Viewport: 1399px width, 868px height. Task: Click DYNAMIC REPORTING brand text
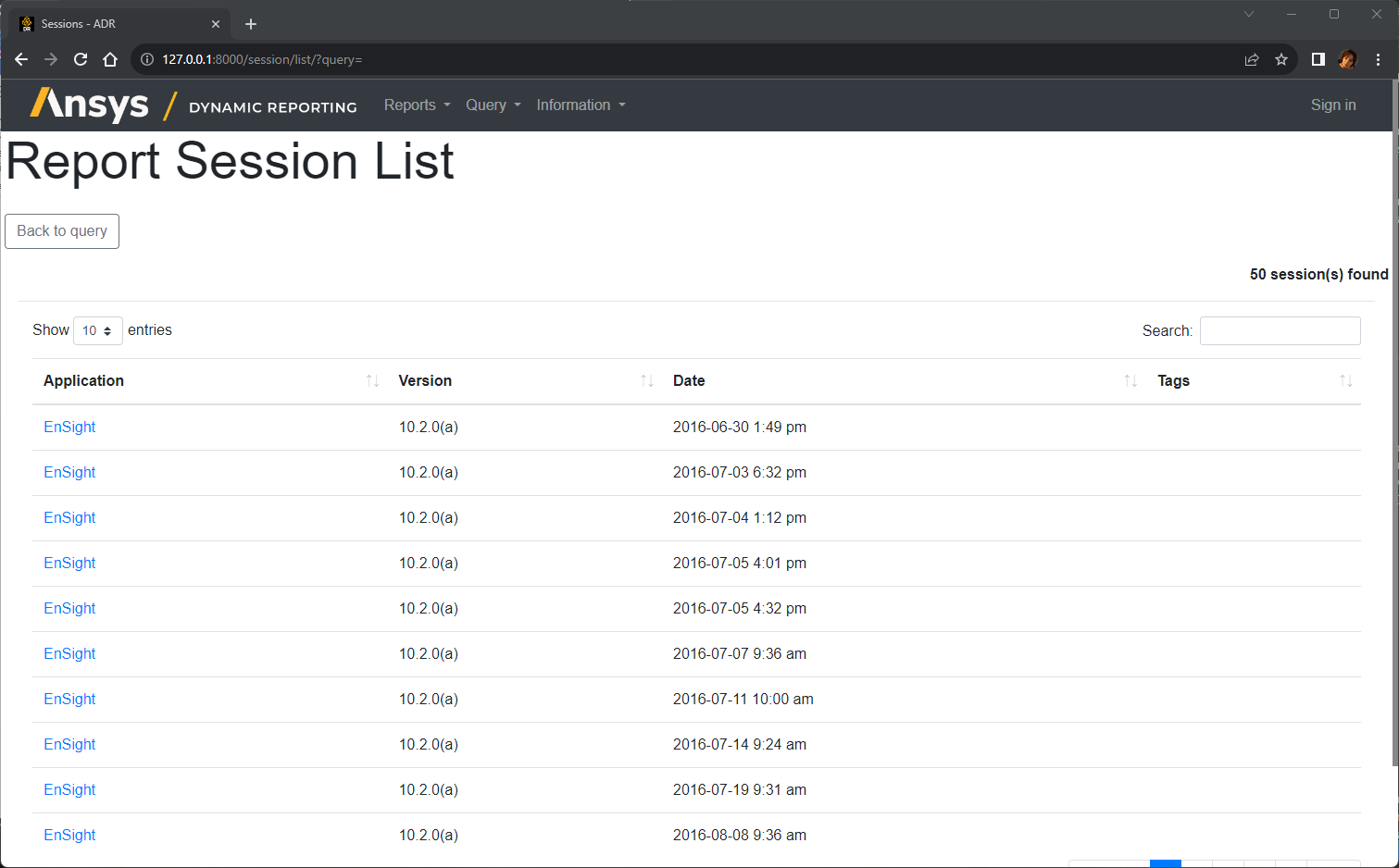coord(272,107)
